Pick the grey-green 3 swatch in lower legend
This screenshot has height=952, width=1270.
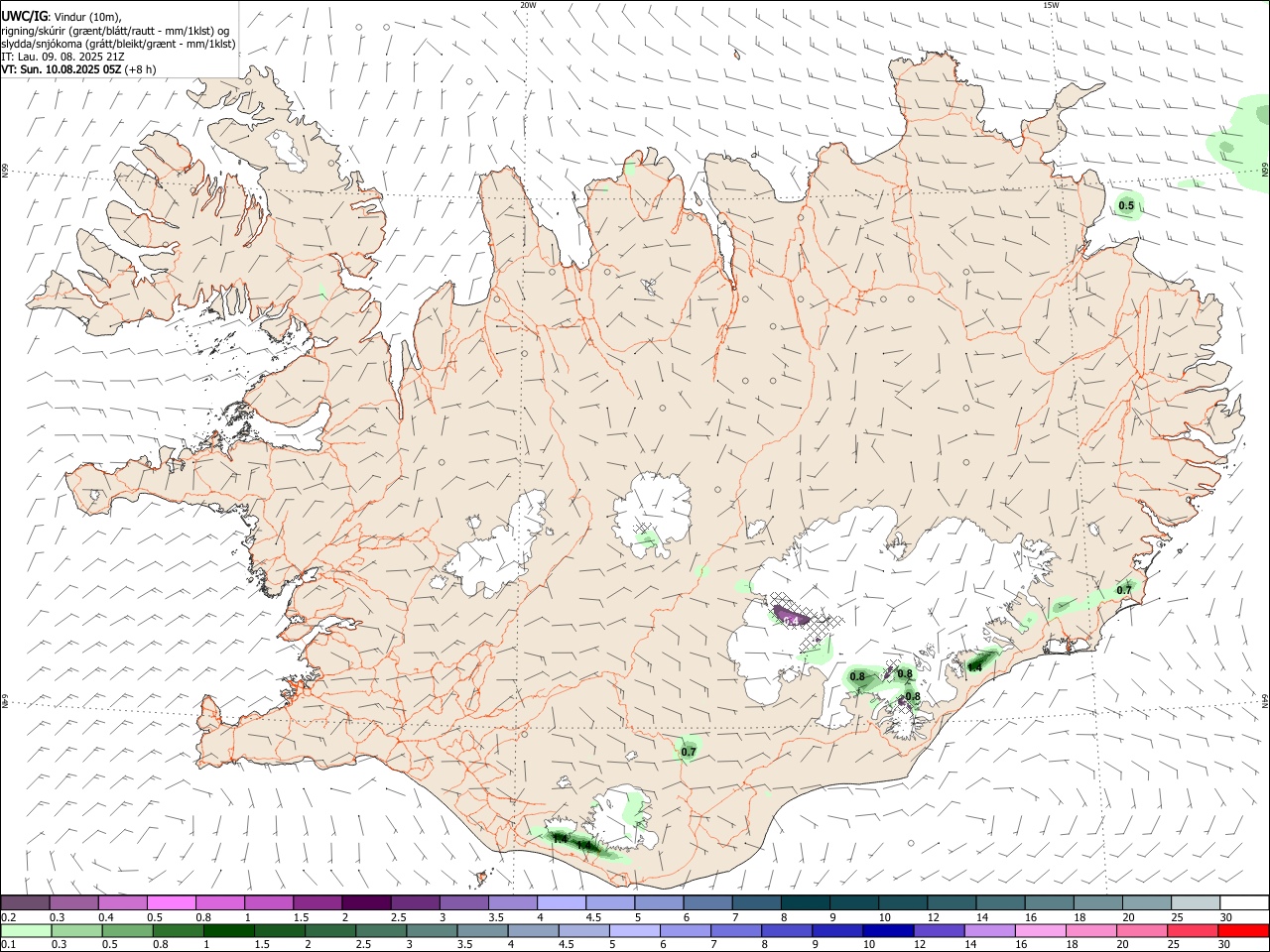432,930
